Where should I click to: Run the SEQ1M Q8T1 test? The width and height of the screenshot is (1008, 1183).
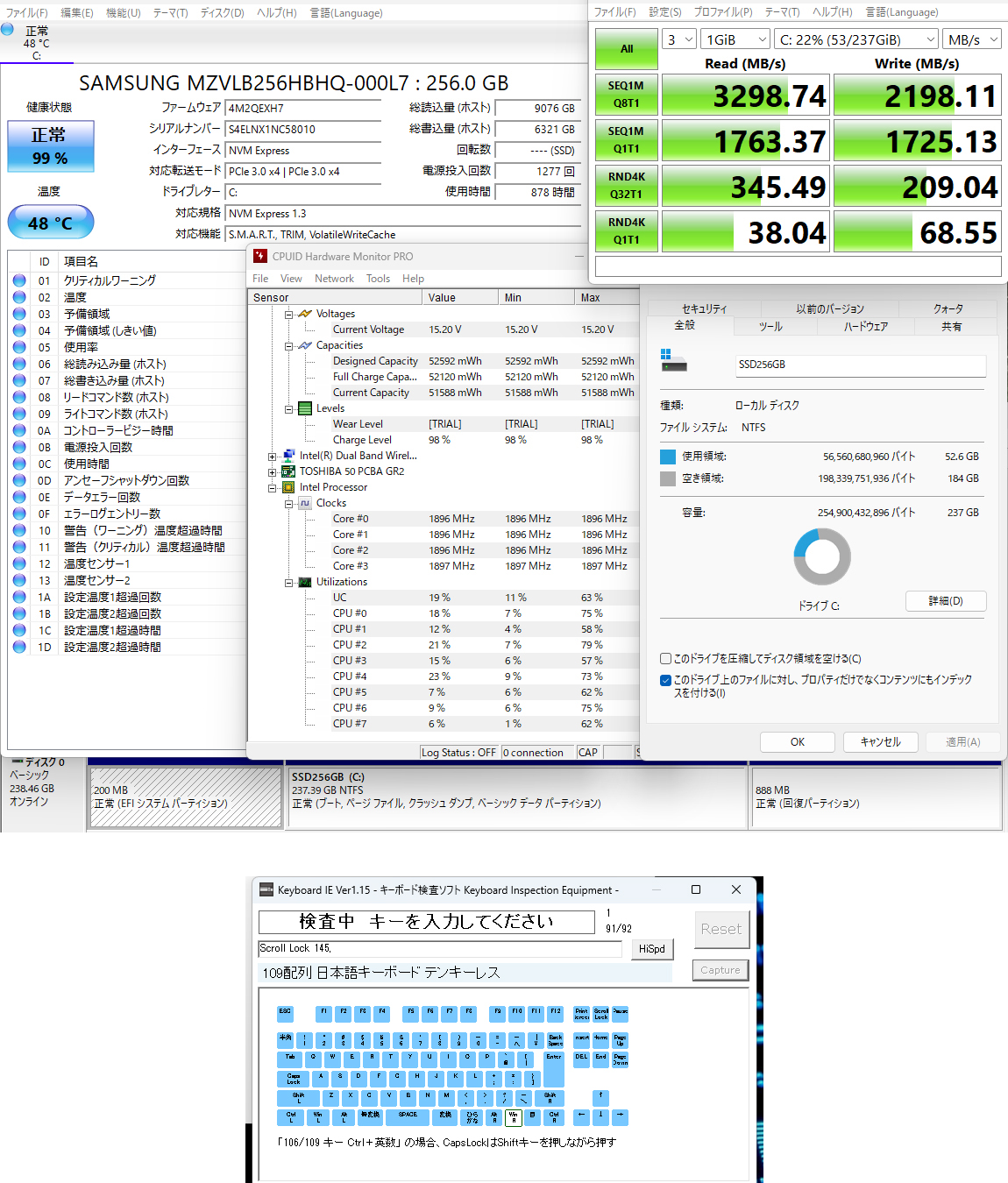[x=627, y=95]
